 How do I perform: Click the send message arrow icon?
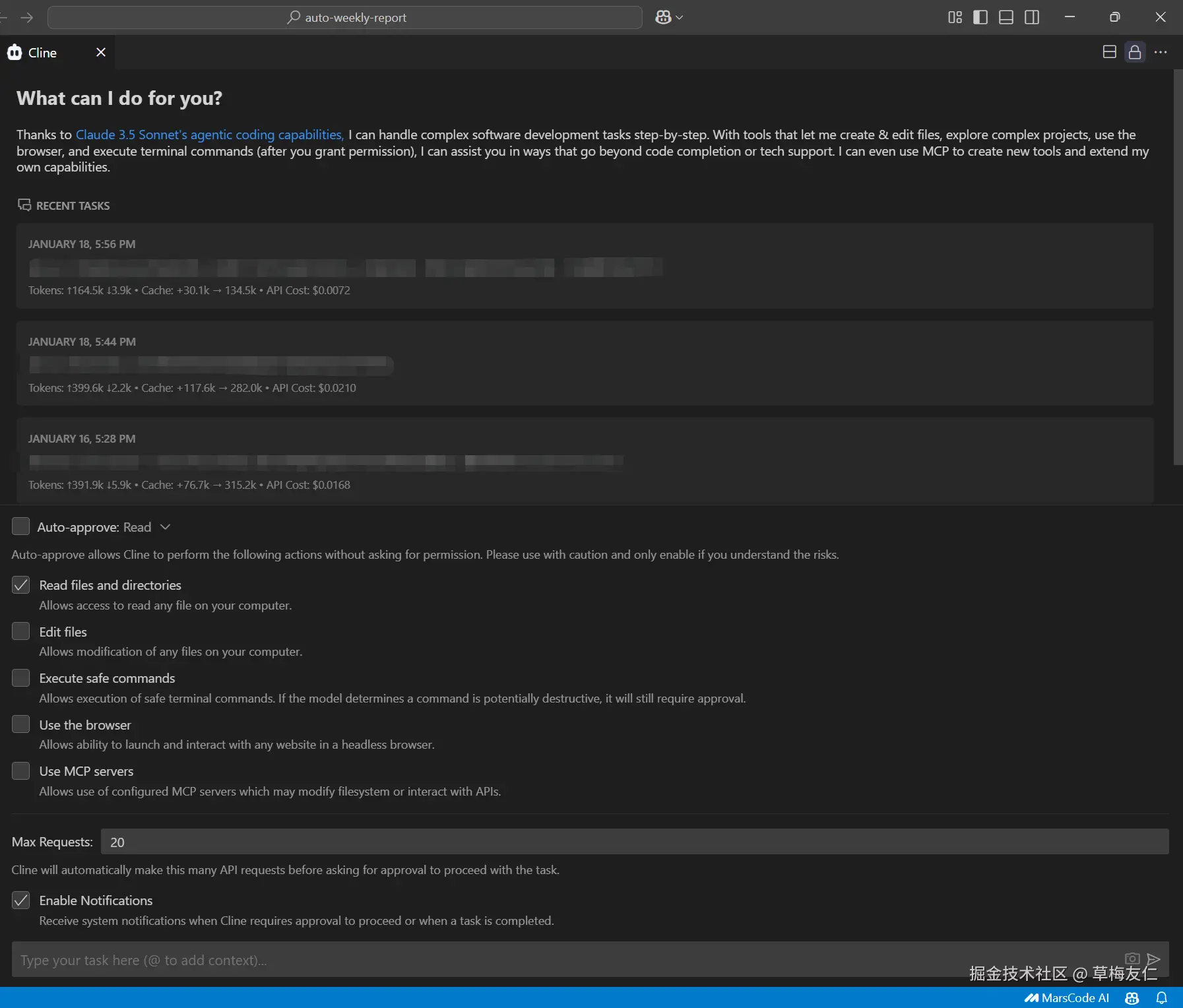pyautogui.click(x=1153, y=959)
